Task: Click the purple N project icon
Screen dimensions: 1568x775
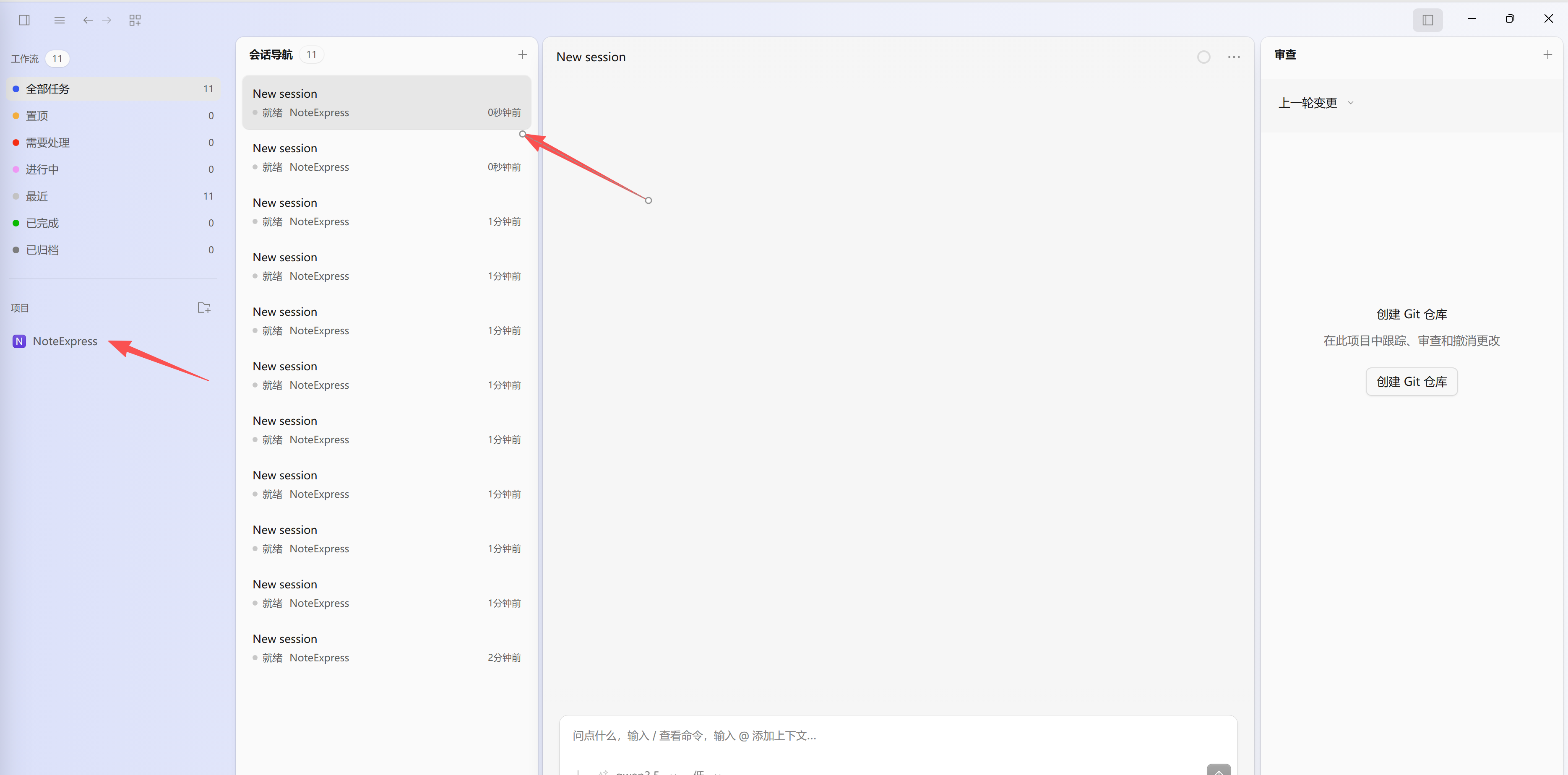Action: pos(19,341)
